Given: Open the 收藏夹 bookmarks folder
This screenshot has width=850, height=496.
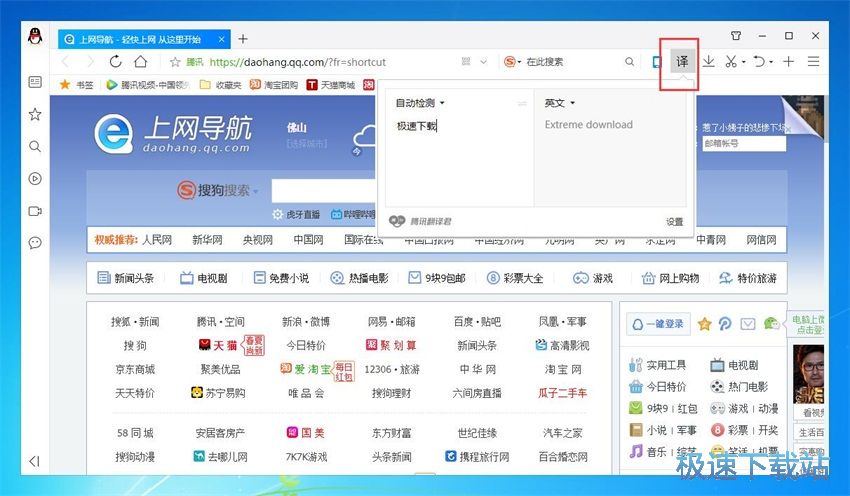Looking at the screenshot, I should point(221,85).
